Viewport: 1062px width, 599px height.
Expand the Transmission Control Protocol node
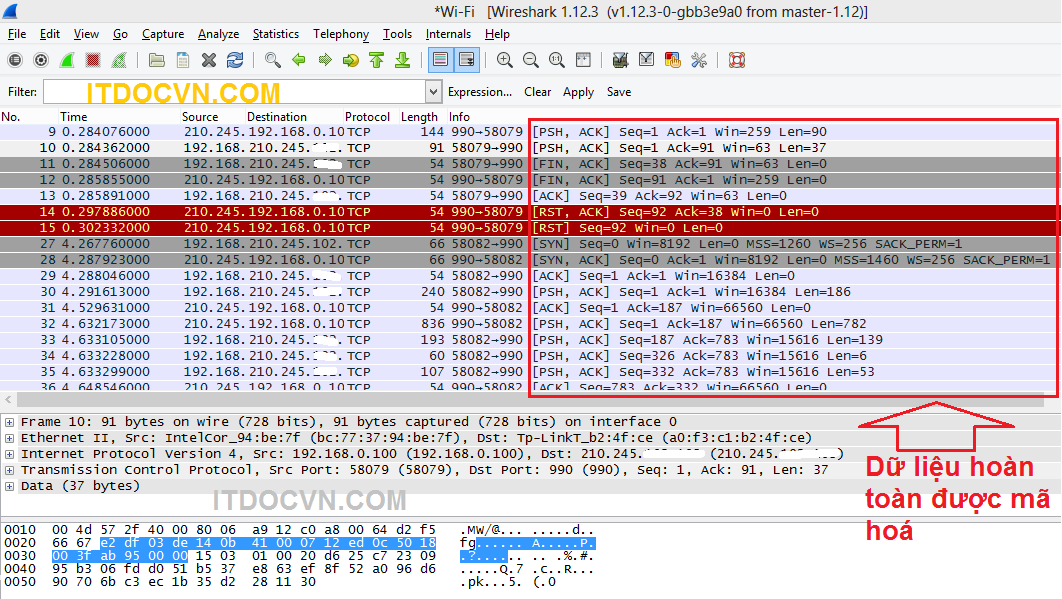click(10, 470)
